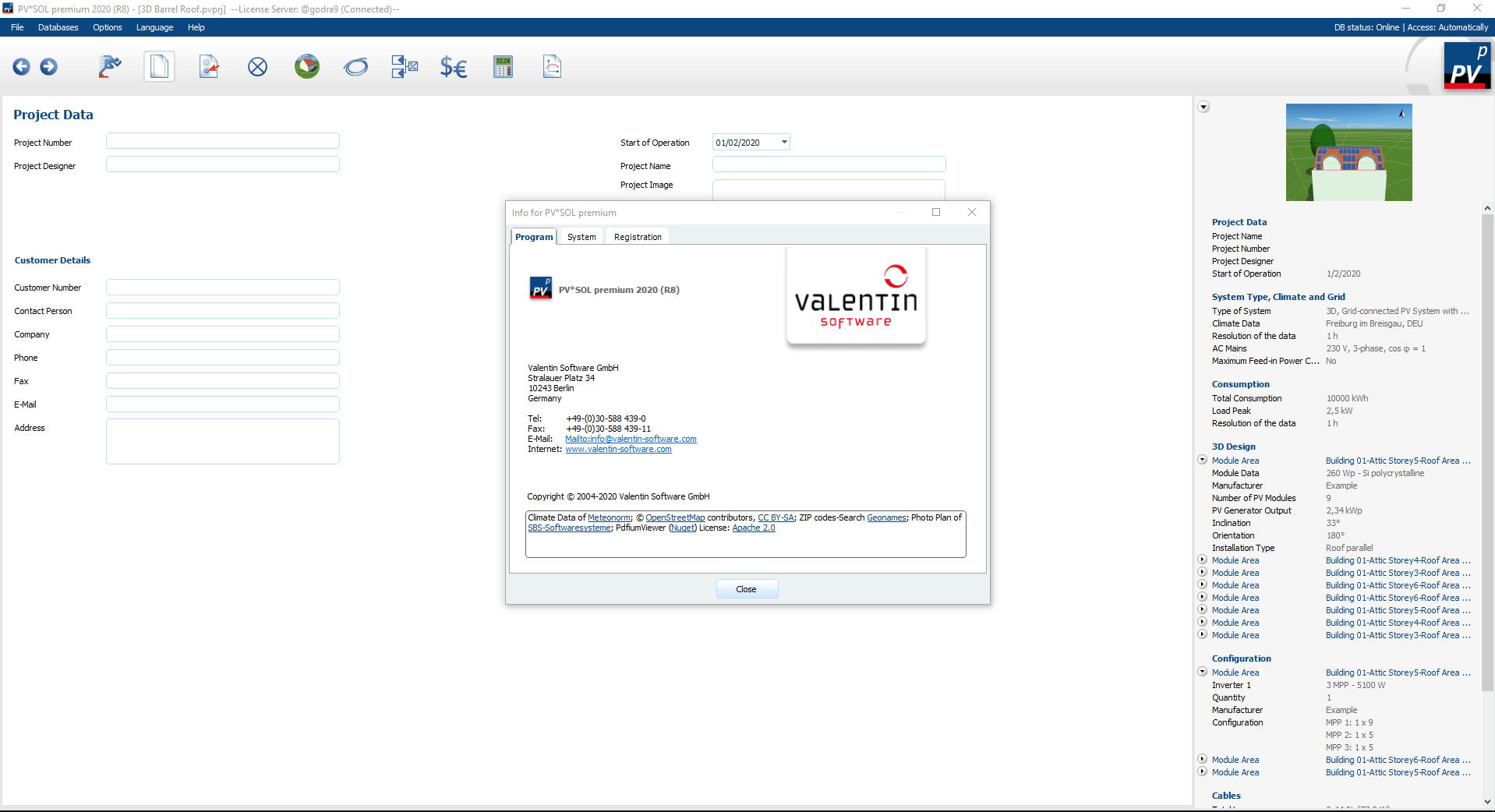Click the 3D building preview thumbnail
Screen dimensions: 1495x812
1348,152
